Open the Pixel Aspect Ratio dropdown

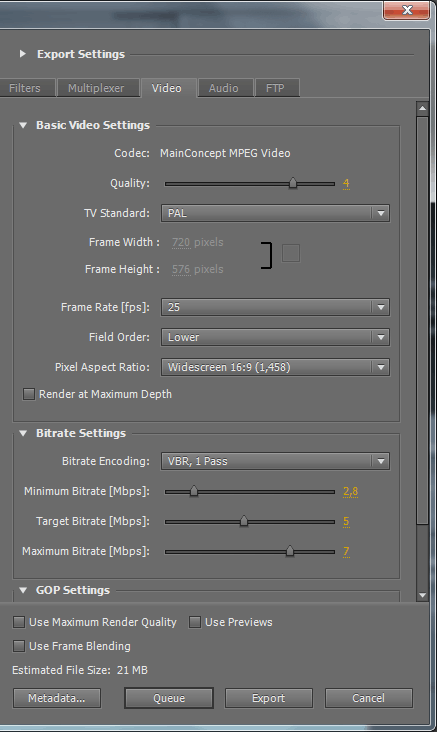tap(275, 367)
